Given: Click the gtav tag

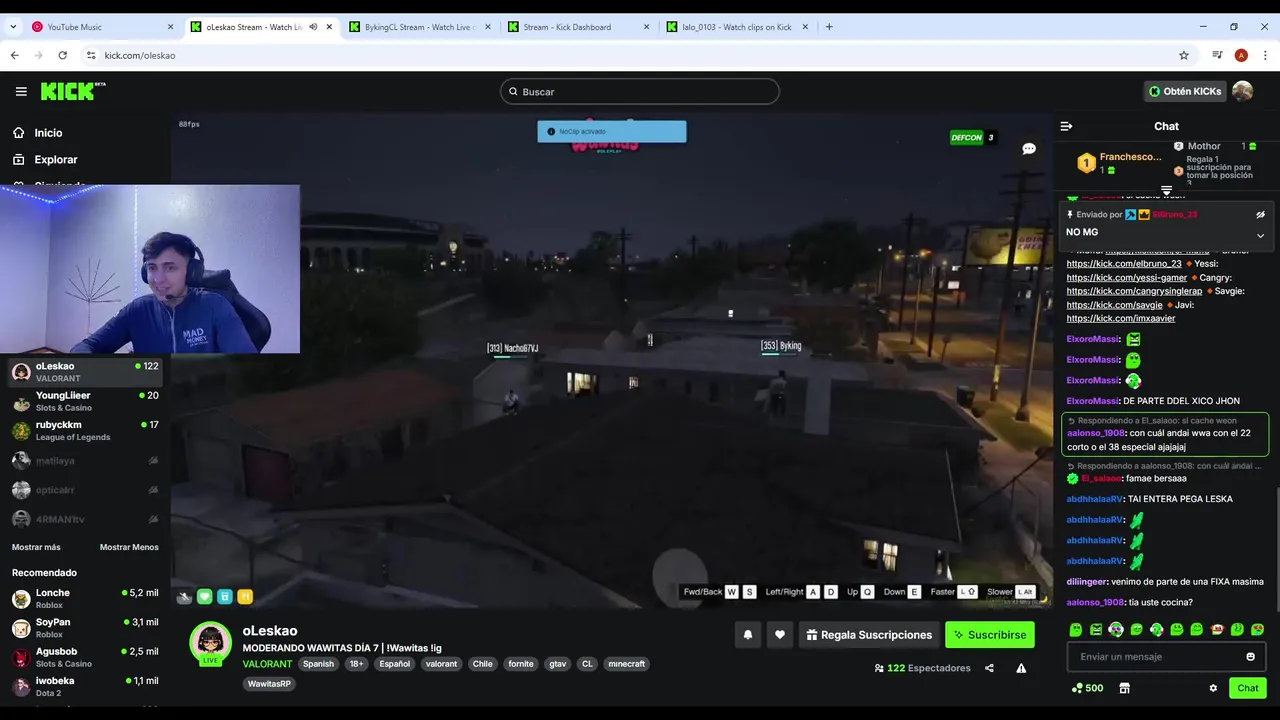Looking at the screenshot, I should (557, 664).
